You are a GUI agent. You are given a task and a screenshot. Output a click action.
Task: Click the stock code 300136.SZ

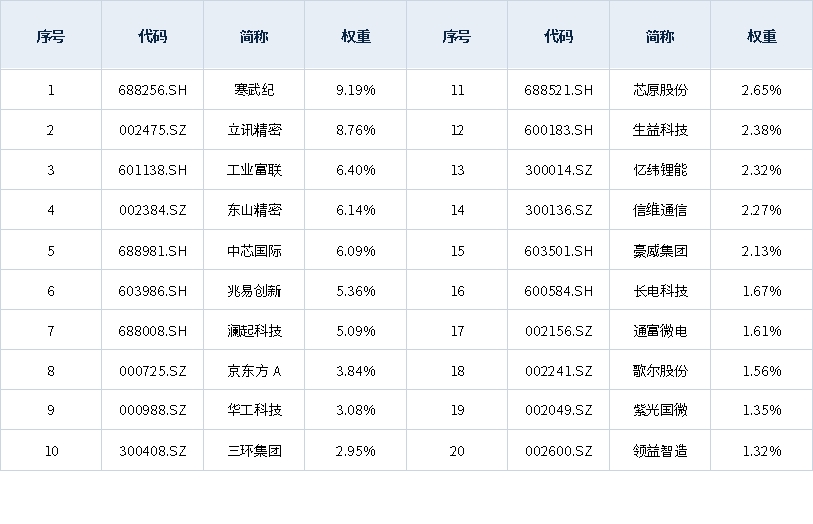click(558, 210)
